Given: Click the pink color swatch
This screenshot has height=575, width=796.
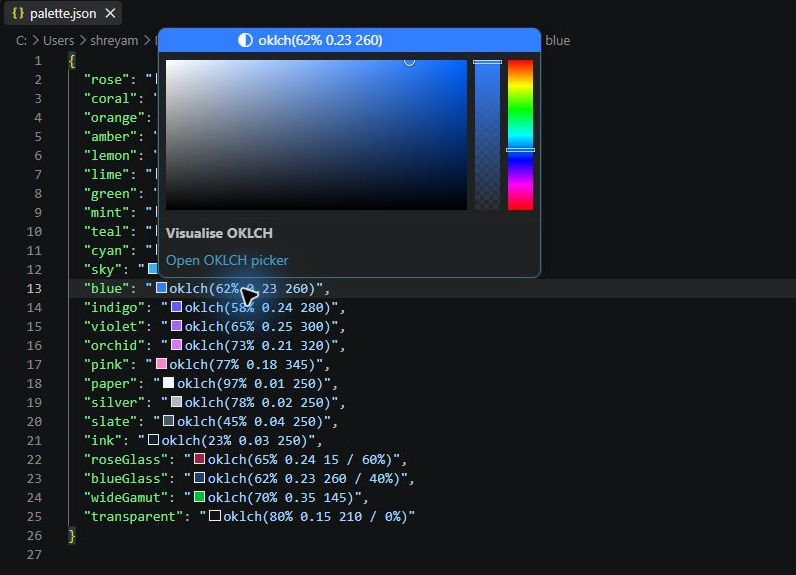Looking at the screenshot, I should coord(161,363).
